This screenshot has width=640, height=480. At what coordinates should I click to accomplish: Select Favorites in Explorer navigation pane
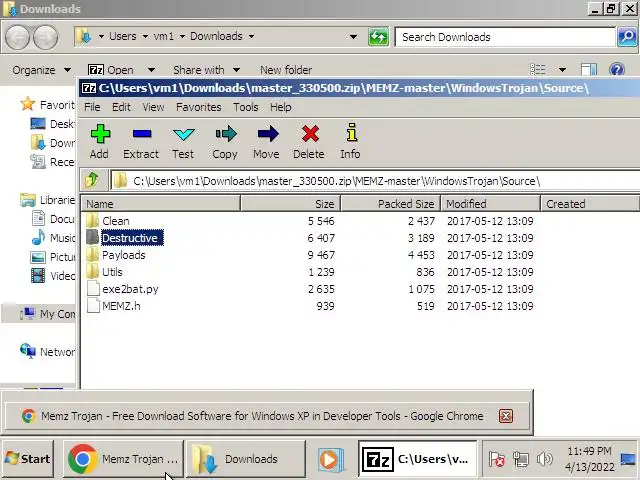point(48,104)
